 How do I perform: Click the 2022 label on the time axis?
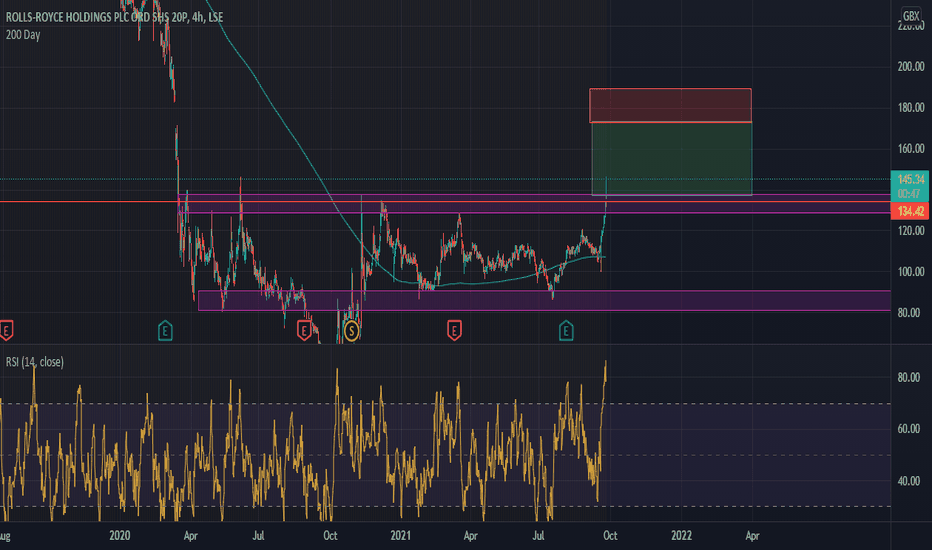click(x=681, y=536)
